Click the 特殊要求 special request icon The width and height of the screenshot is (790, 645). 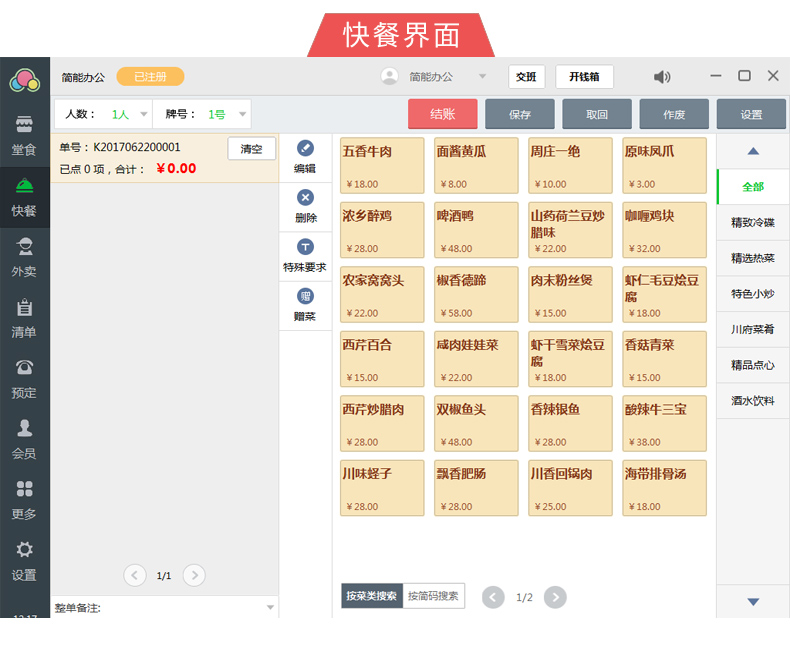[305, 247]
